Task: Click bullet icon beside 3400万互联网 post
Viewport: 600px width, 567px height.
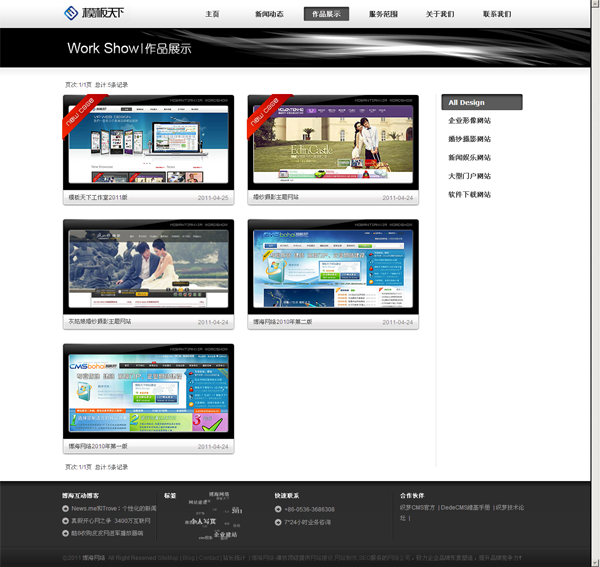Action: (65, 521)
